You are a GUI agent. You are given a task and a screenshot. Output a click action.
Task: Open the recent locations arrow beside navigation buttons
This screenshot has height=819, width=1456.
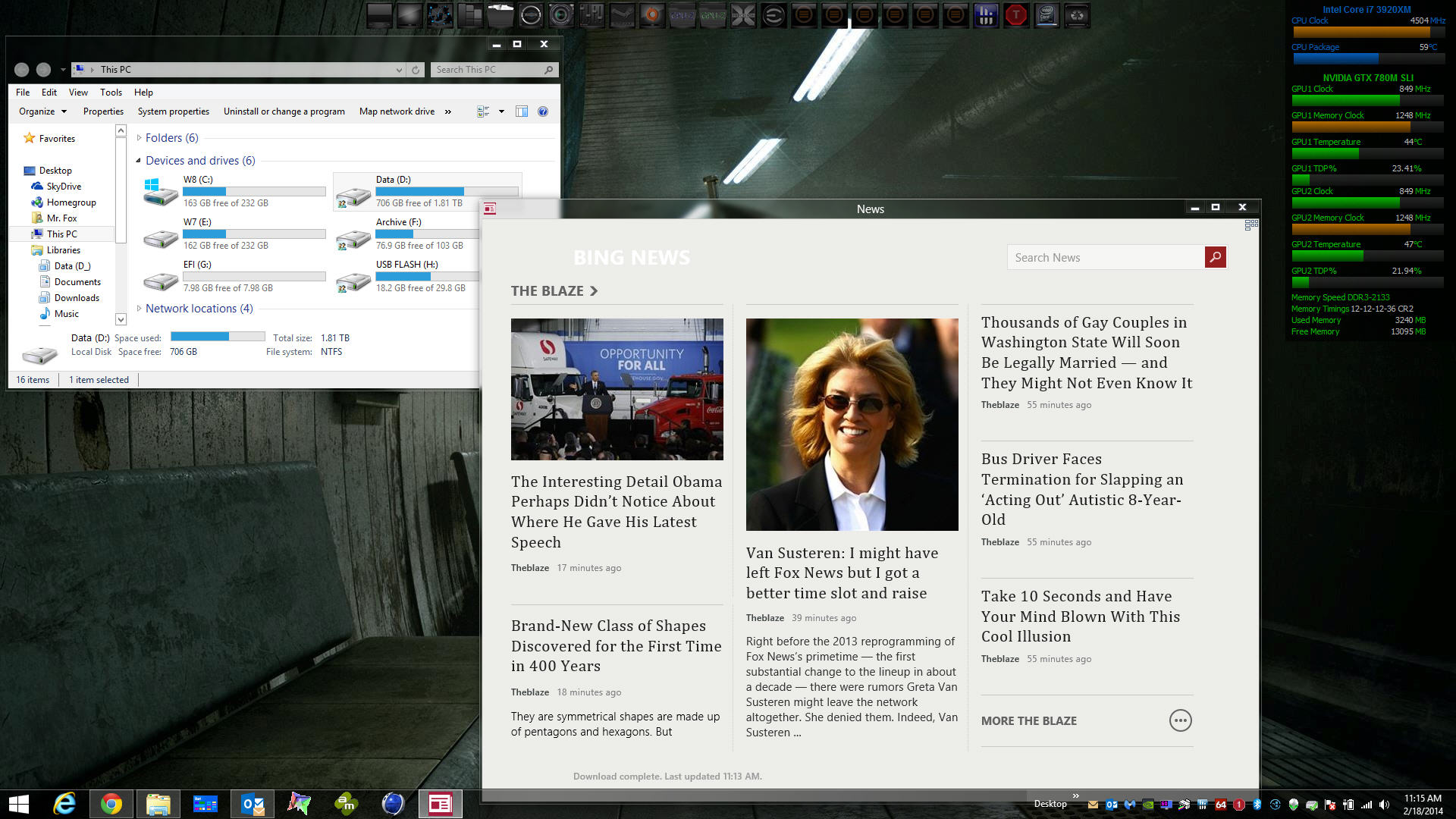[63, 70]
